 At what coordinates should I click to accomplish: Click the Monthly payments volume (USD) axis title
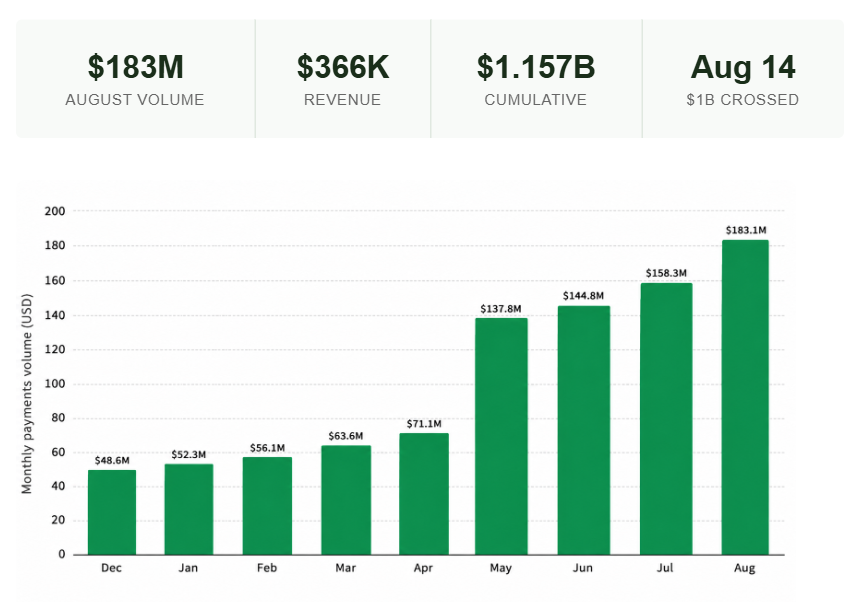coord(27,393)
